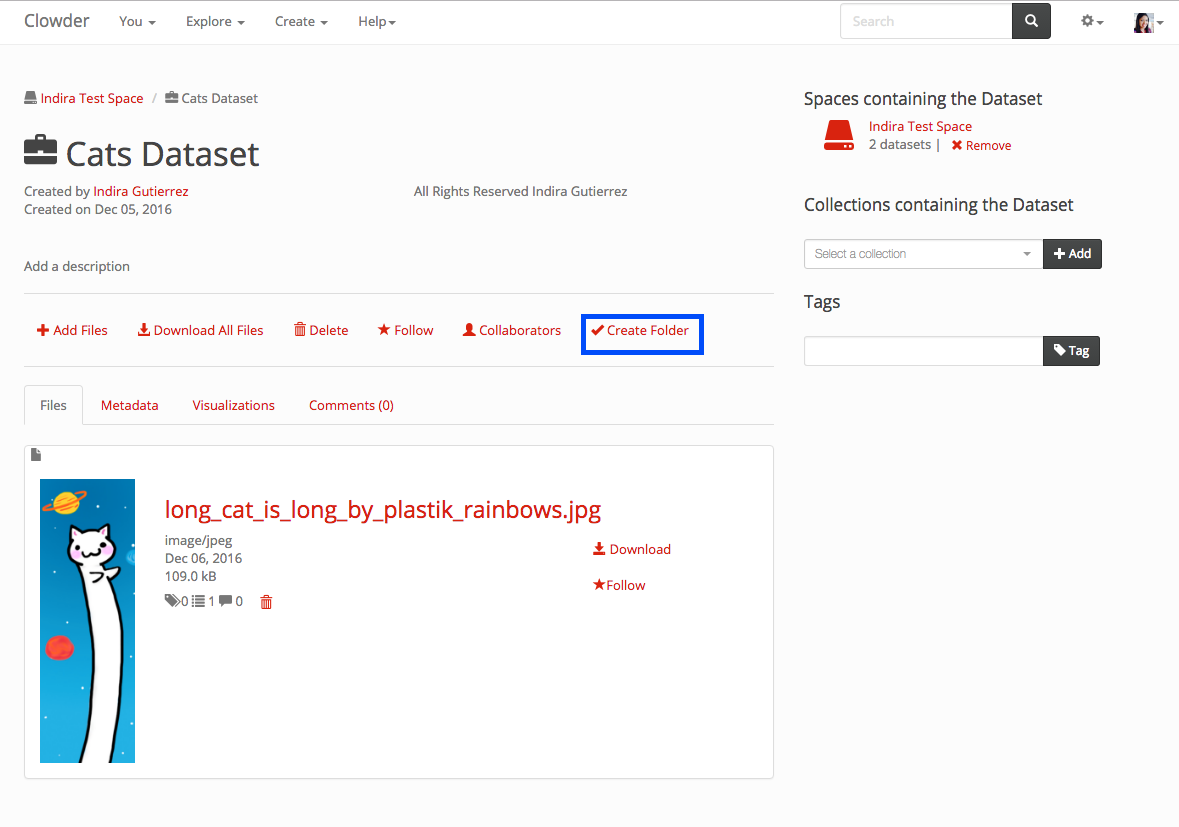1179x827 pixels.
Task: Follow the long cat file
Action: [x=619, y=585]
